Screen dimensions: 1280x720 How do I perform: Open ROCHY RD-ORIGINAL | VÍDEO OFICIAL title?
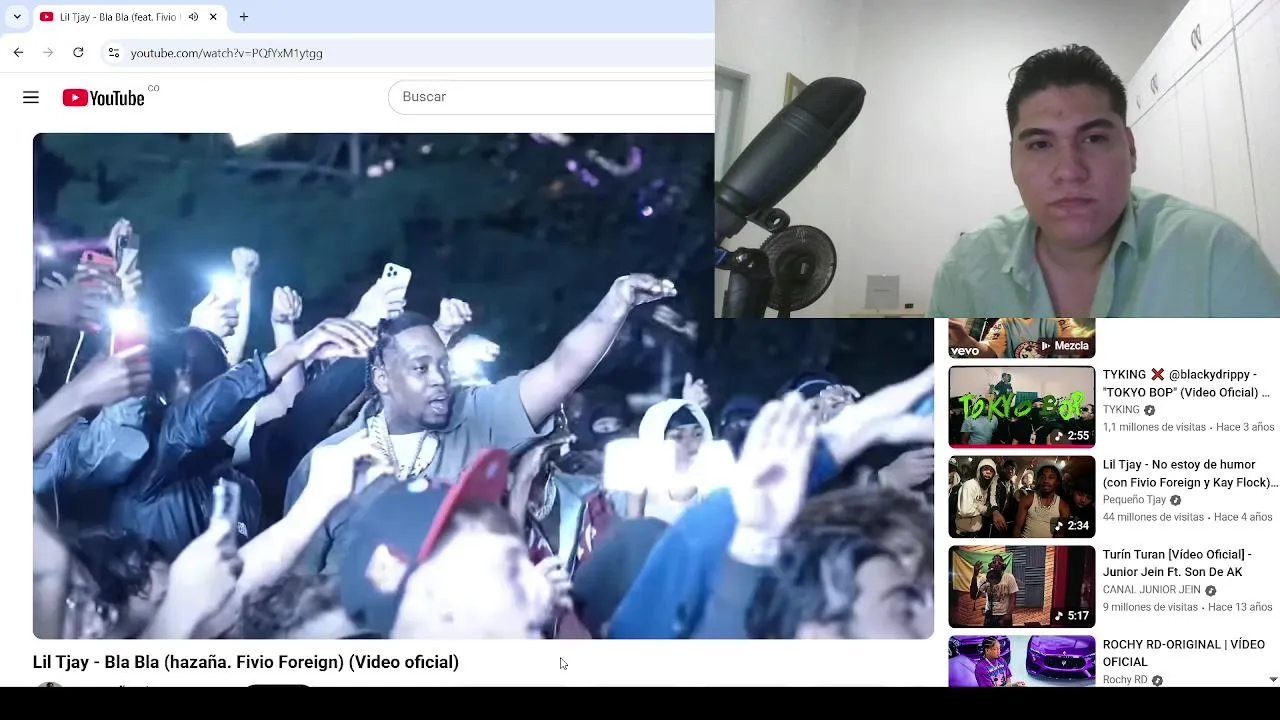1184,653
